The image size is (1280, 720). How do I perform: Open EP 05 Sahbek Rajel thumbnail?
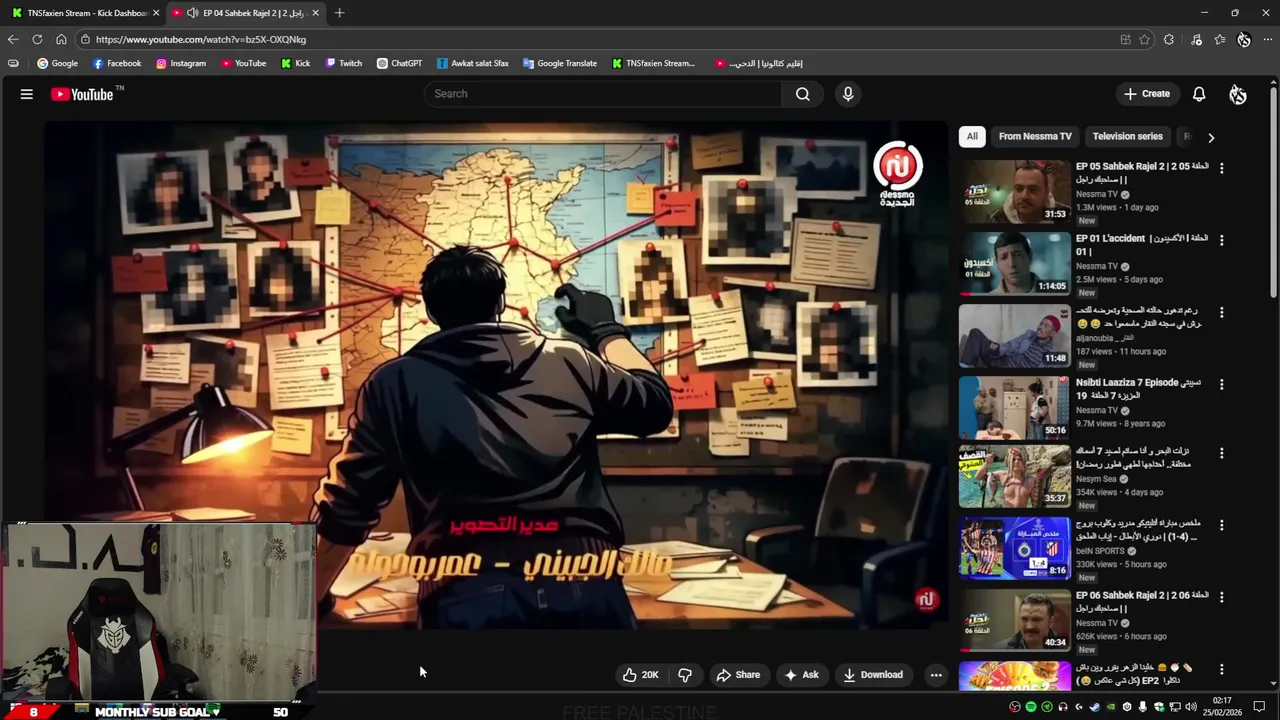click(x=1015, y=191)
